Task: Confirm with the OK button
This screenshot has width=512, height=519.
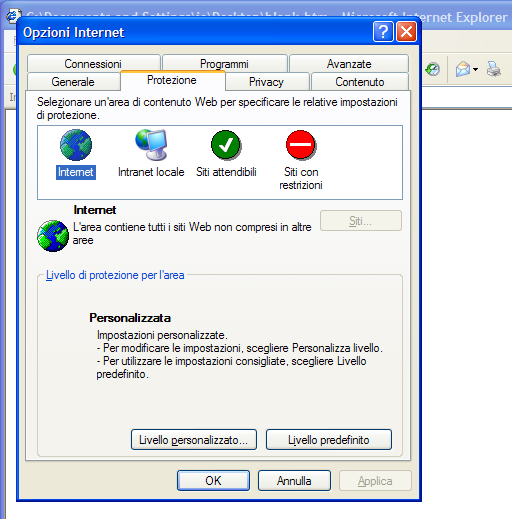Action: [x=213, y=480]
